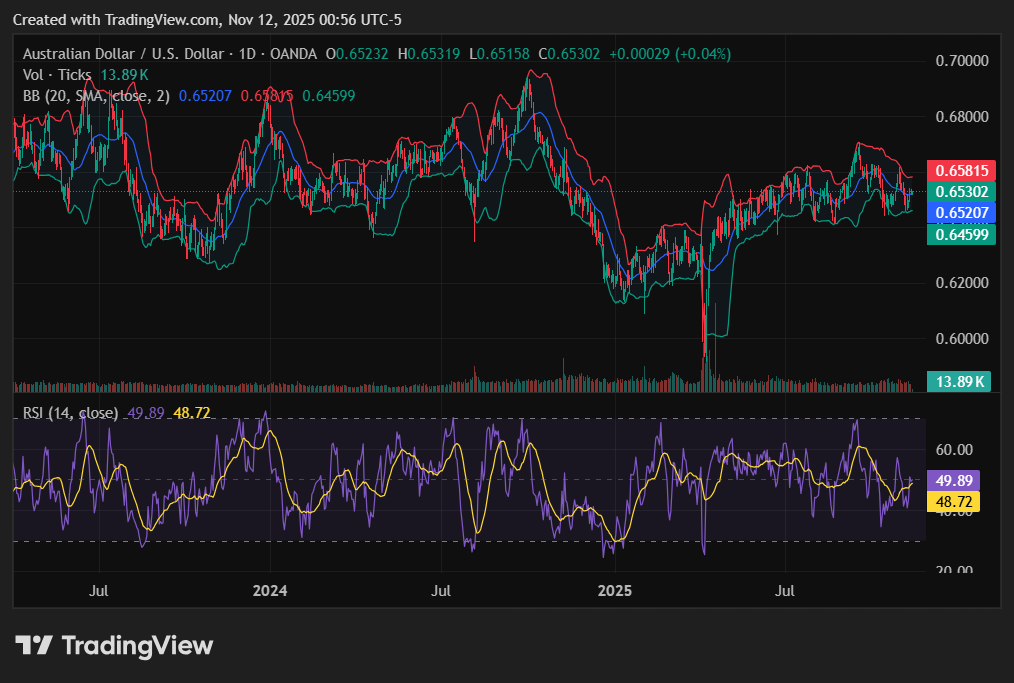This screenshot has height=683, width=1014.
Task: Click the 2024 label on time axis
Action: 270,591
